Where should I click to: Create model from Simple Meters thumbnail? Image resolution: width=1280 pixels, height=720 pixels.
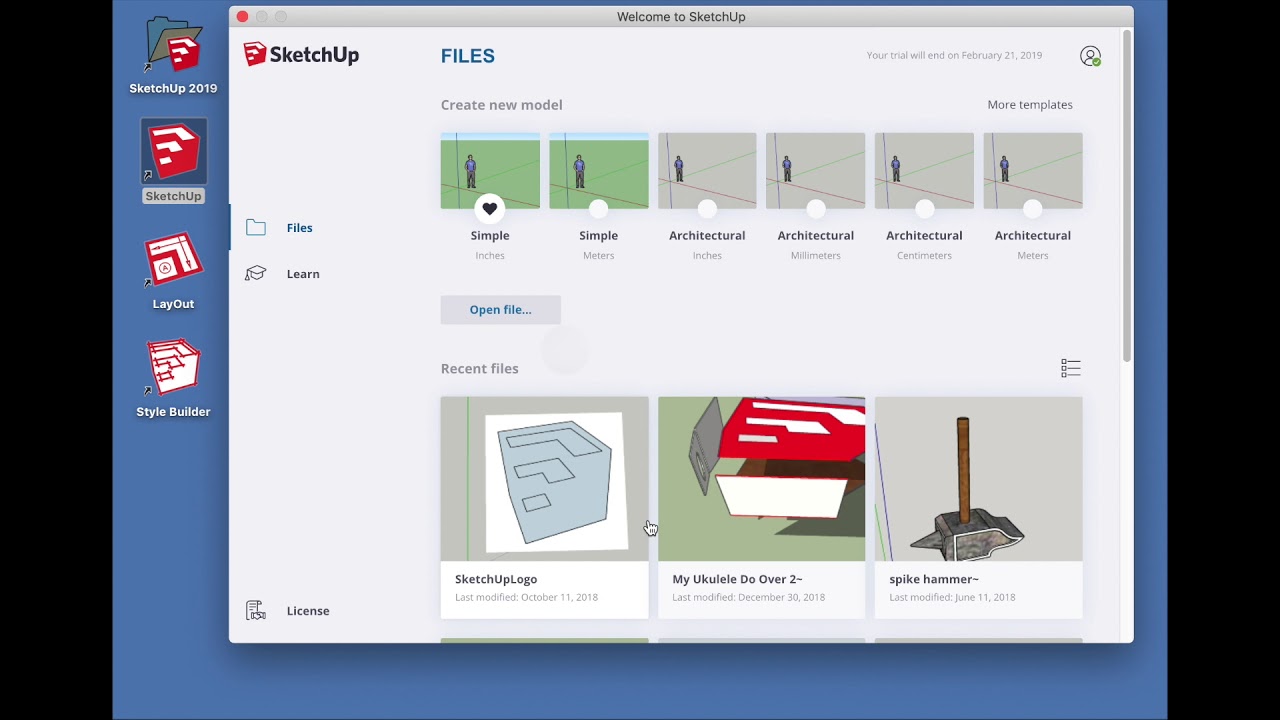tap(598, 170)
